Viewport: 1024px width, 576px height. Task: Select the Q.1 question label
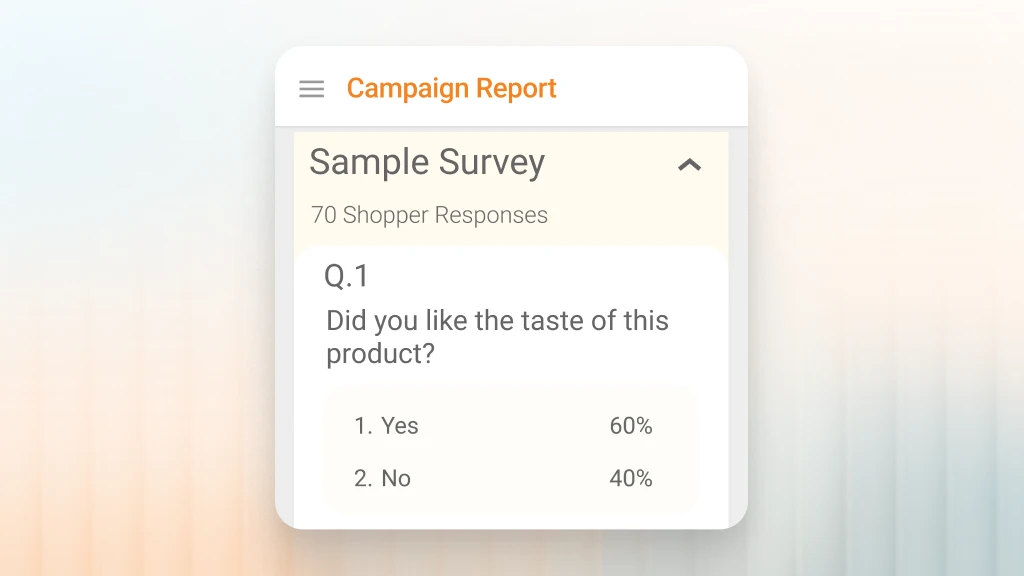pos(347,276)
